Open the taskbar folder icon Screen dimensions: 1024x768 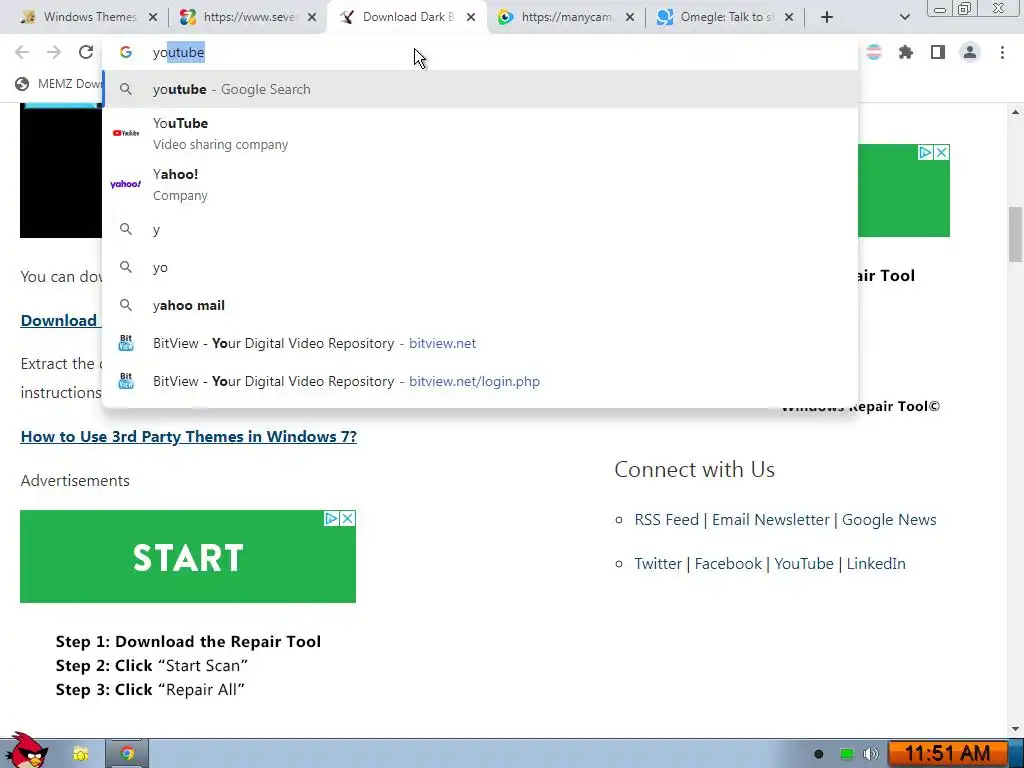[80, 754]
